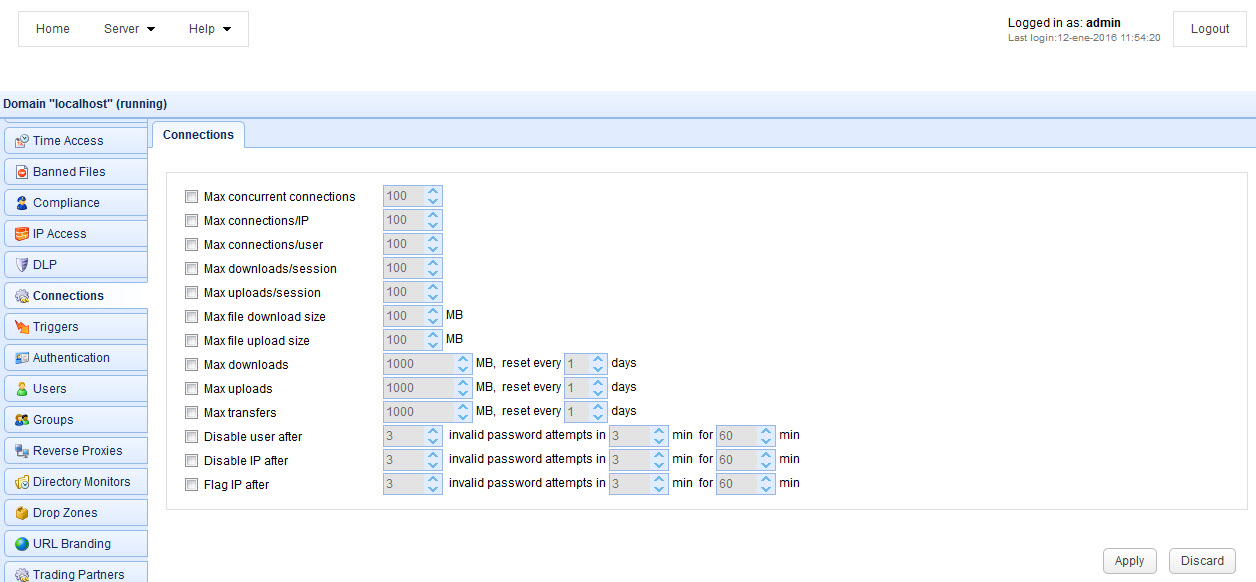The height and width of the screenshot is (582, 1256).
Task: Click the Users sidebar icon
Action: 20,388
